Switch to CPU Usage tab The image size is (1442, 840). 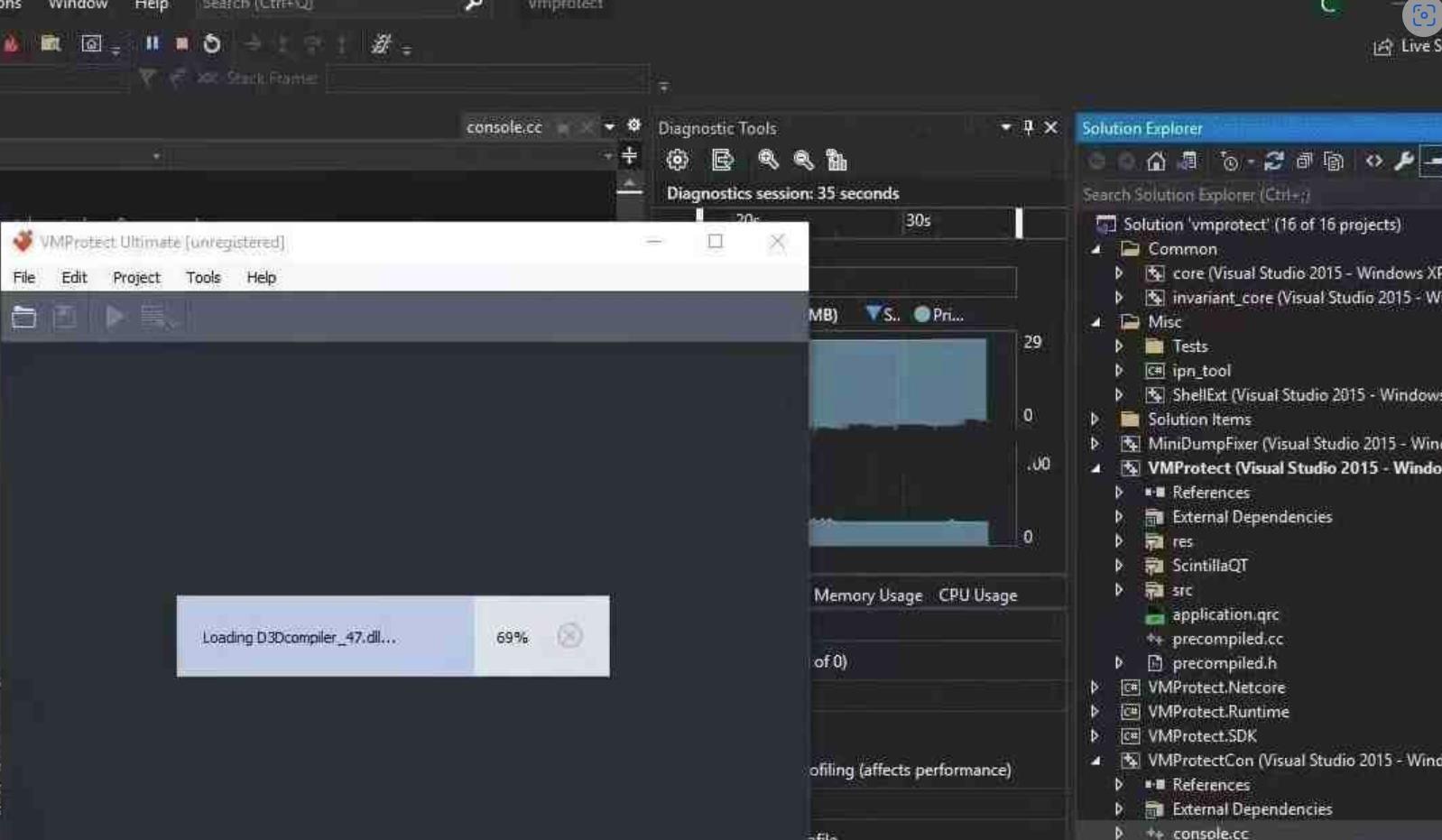pyautogui.click(x=977, y=595)
